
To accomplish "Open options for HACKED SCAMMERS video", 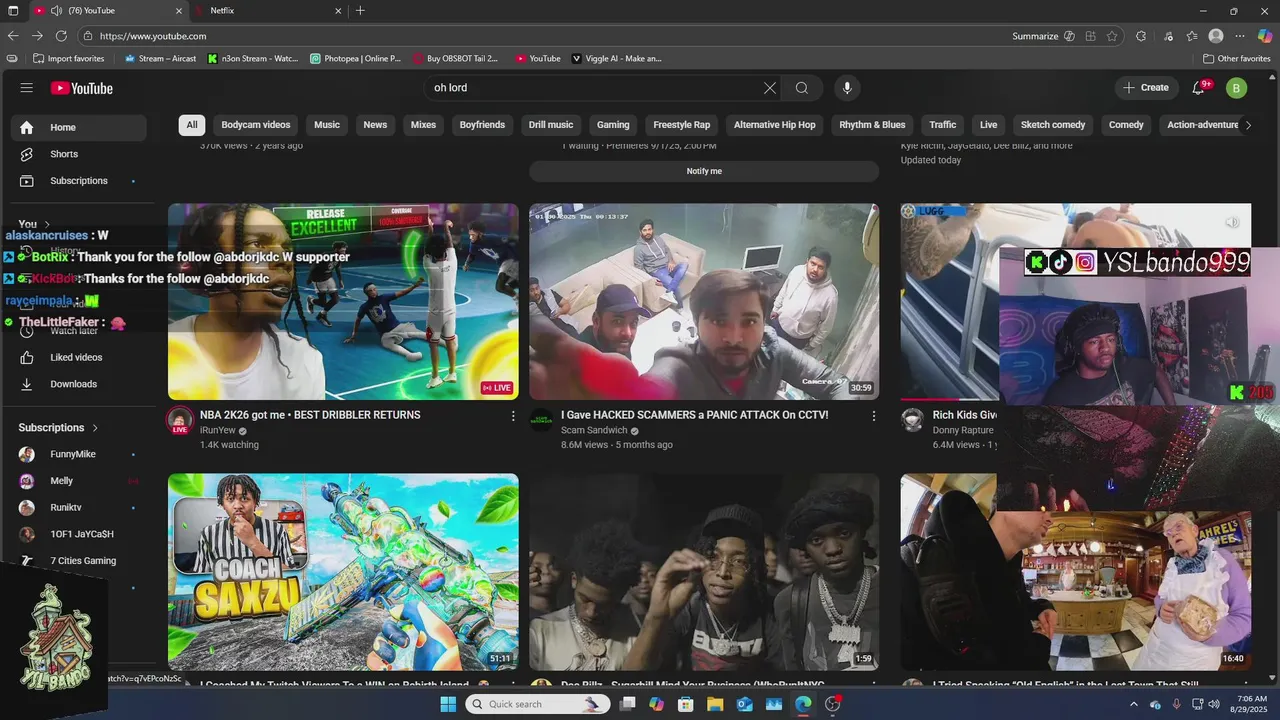I will 874,415.
